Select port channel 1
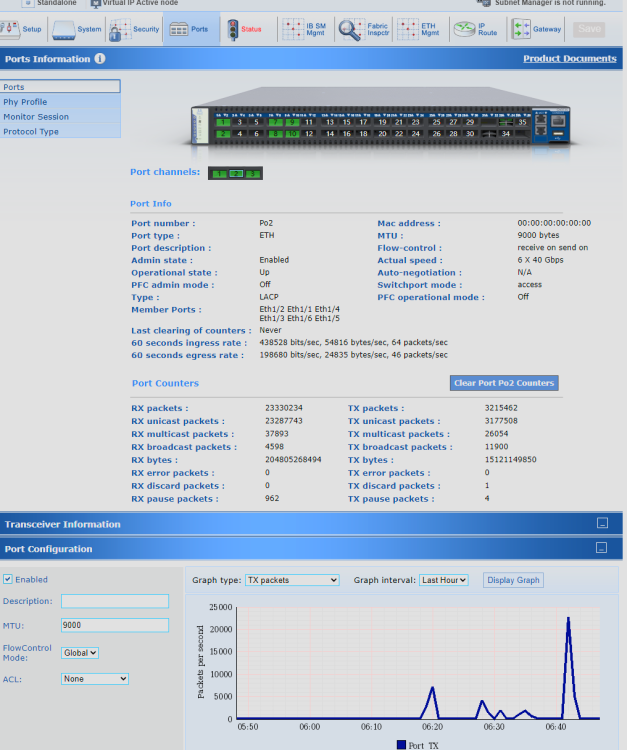The height and width of the screenshot is (750, 627). click(x=219, y=174)
